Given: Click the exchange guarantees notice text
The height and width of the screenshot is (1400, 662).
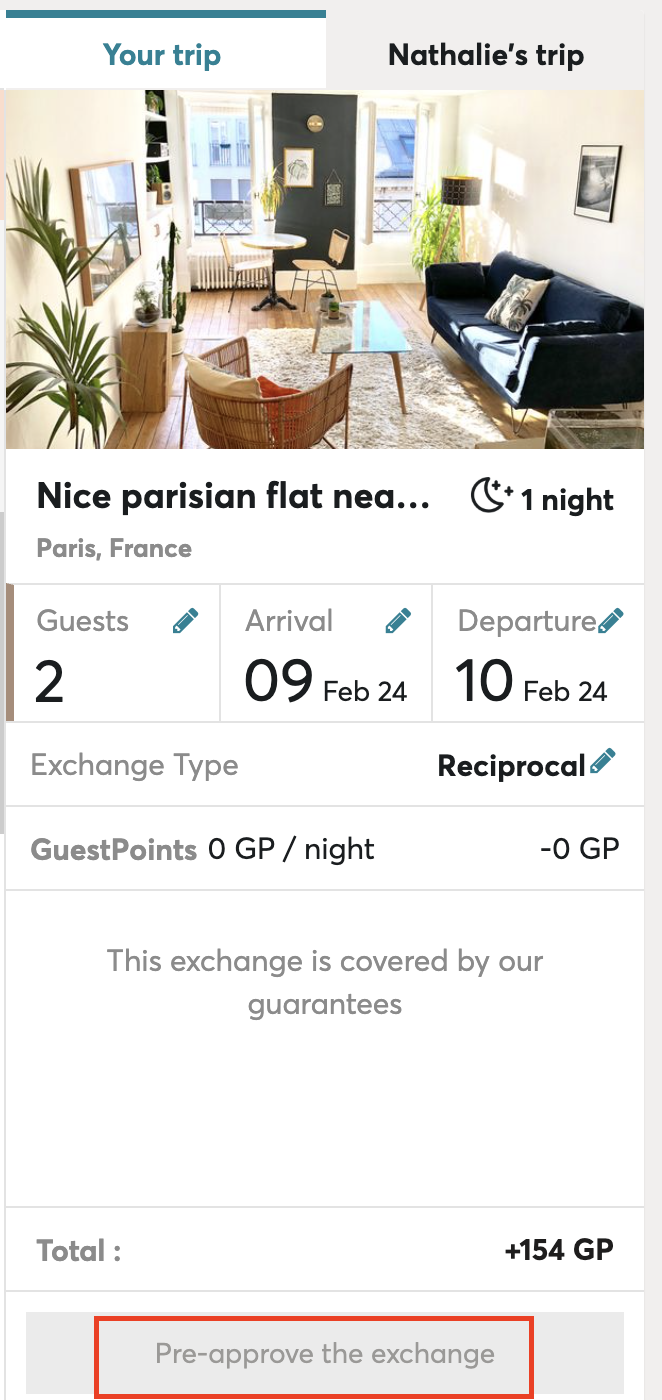Looking at the screenshot, I should (325, 982).
